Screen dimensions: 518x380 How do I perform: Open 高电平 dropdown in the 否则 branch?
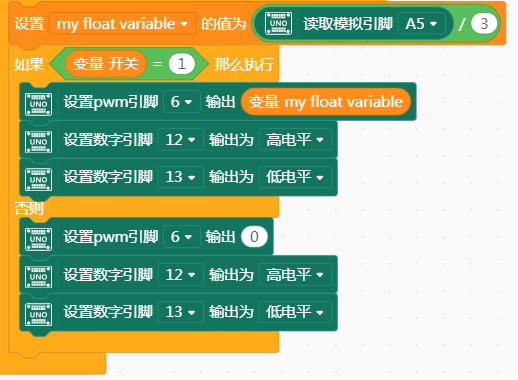(295, 275)
